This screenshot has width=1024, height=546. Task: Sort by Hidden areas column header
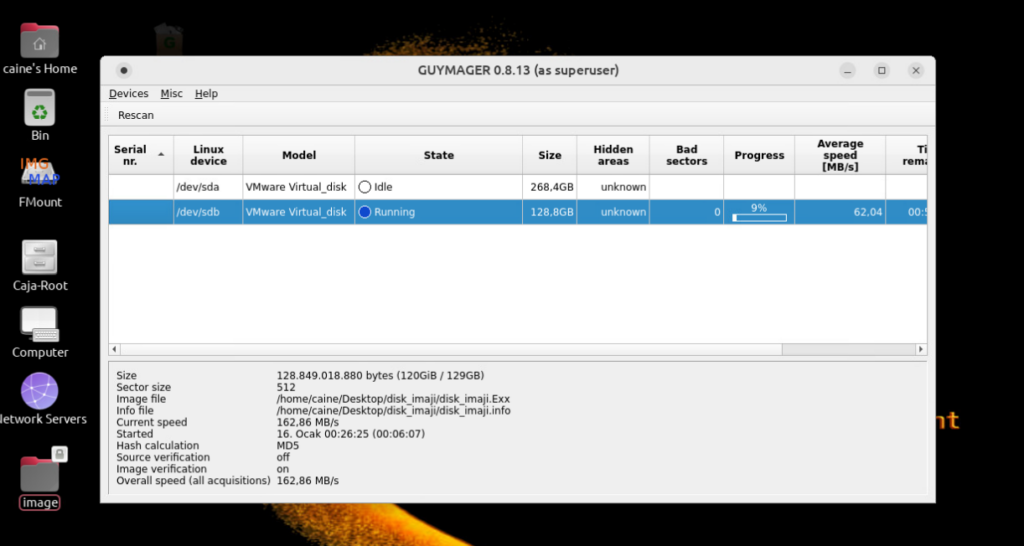coord(613,155)
